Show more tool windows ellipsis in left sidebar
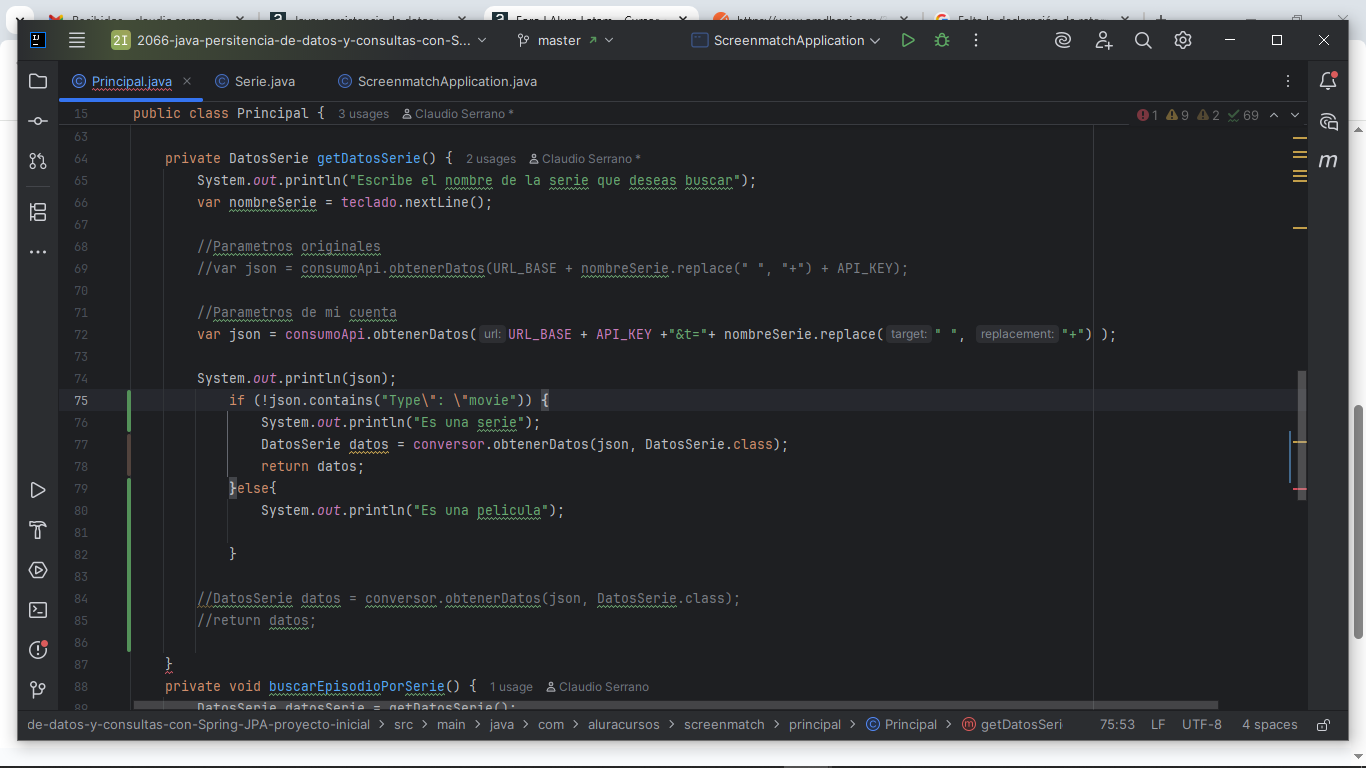The width and height of the screenshot is (1366, 768). [x=38, y=252]
